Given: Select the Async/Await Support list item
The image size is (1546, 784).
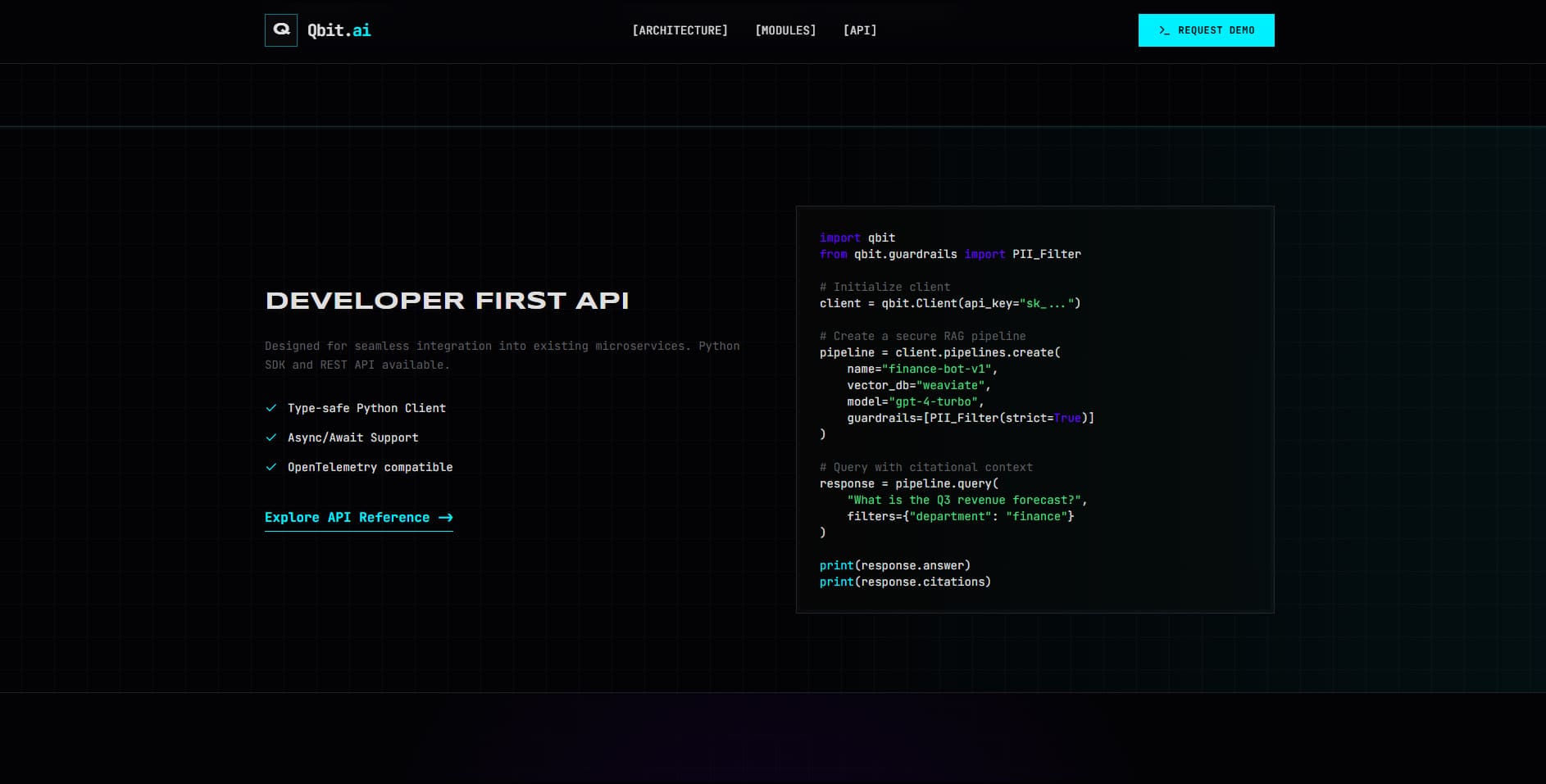Looking at the screenshot, I should click(x=352, y=437).
